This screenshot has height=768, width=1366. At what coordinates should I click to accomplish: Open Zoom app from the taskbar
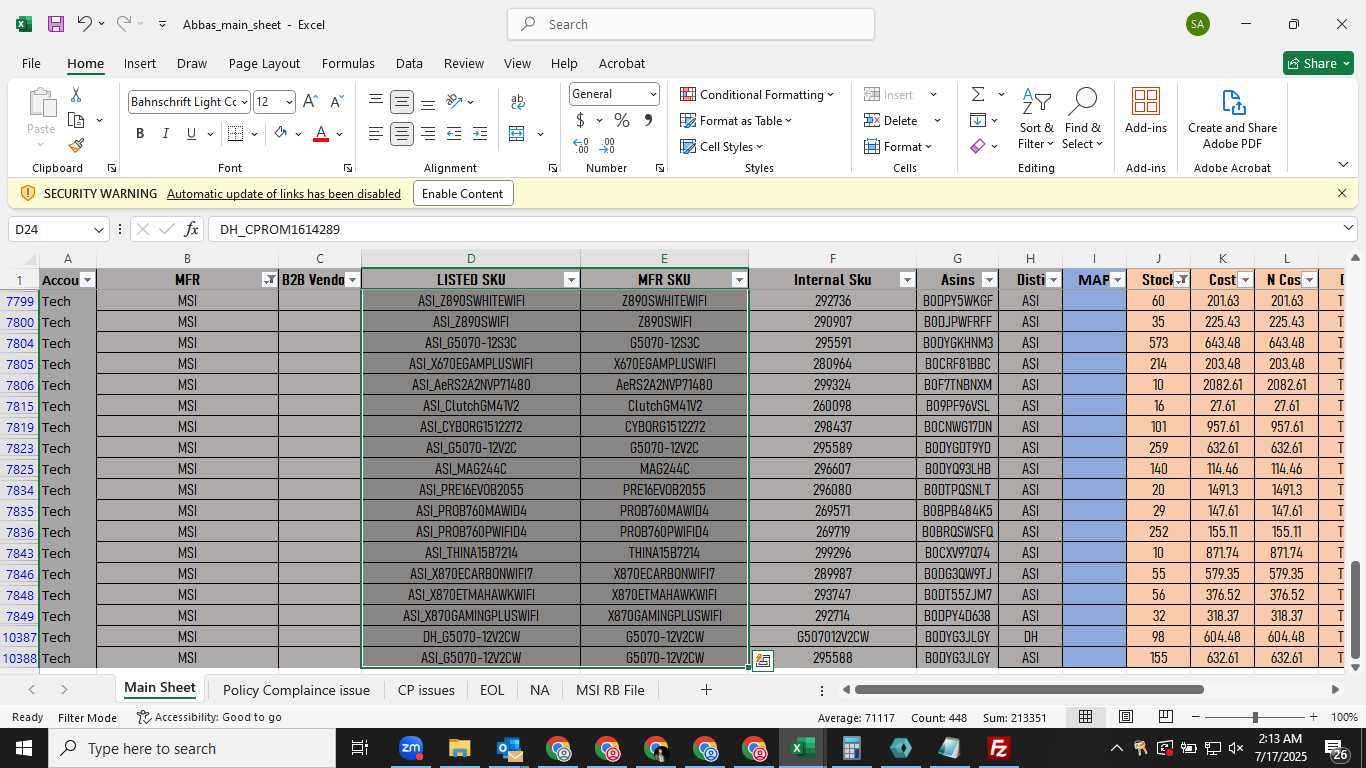point(410,748)
